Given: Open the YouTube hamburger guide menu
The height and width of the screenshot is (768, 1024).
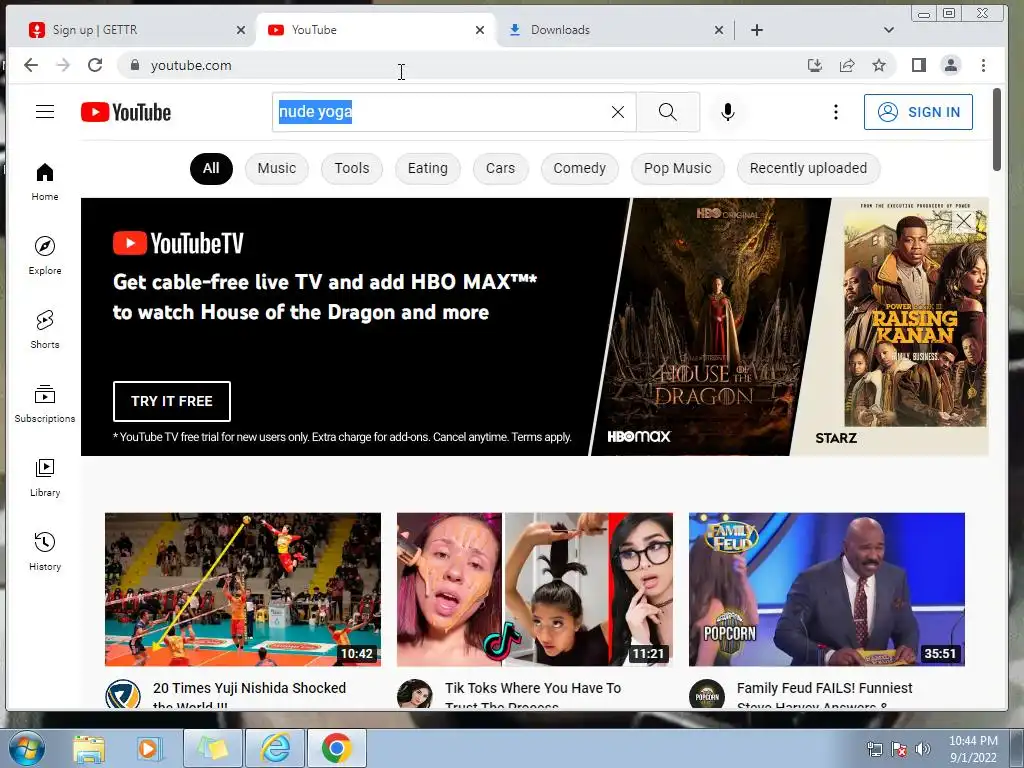Looking at the screenshot, I should [44, 112].
